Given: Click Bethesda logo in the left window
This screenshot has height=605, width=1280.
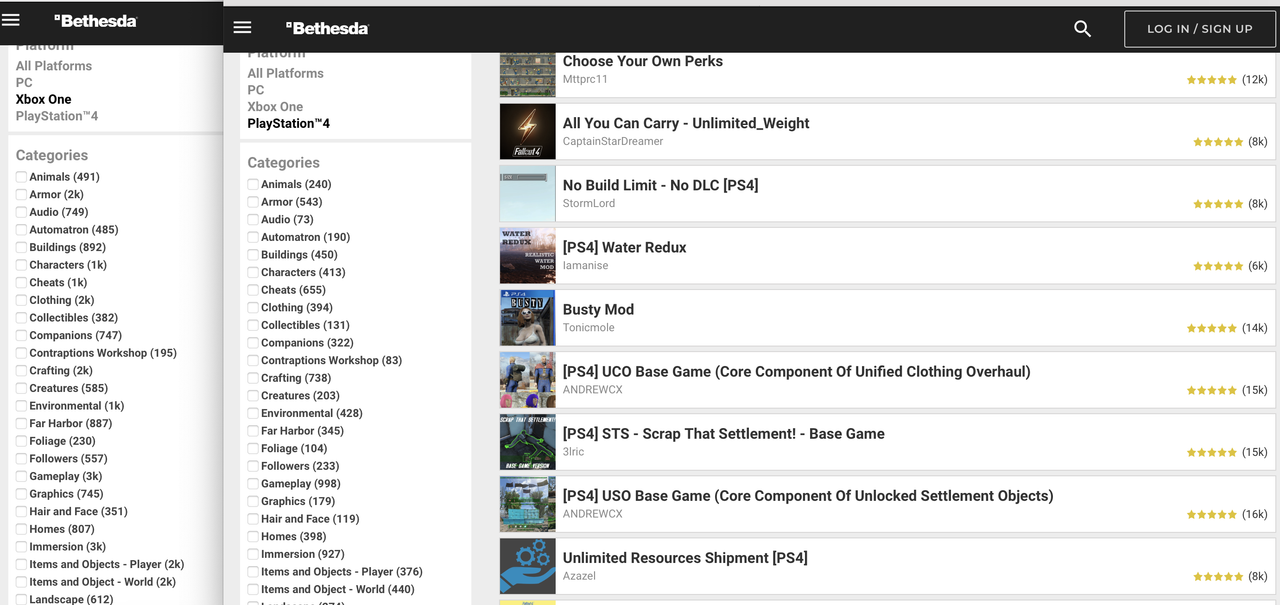Looking at the screenshot, I should pos(96,20).
